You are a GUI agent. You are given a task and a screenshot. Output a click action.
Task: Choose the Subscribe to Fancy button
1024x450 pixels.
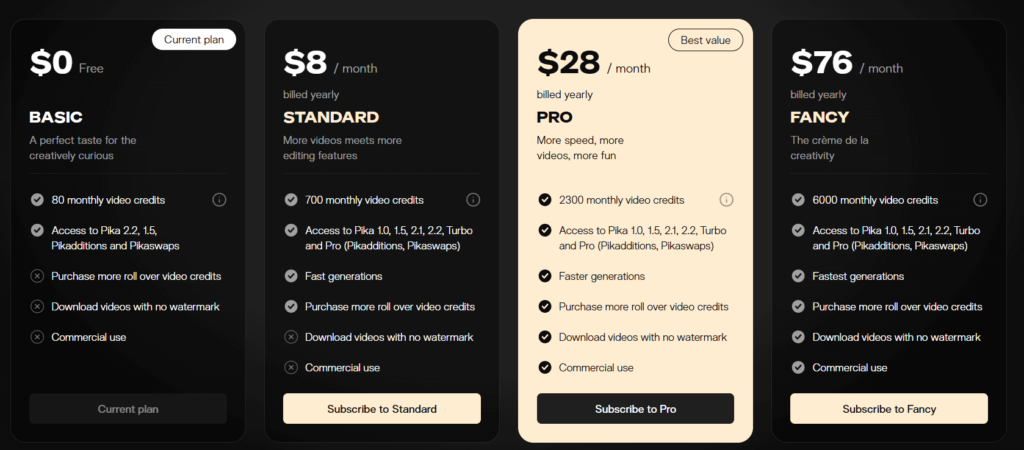(889, 409)
